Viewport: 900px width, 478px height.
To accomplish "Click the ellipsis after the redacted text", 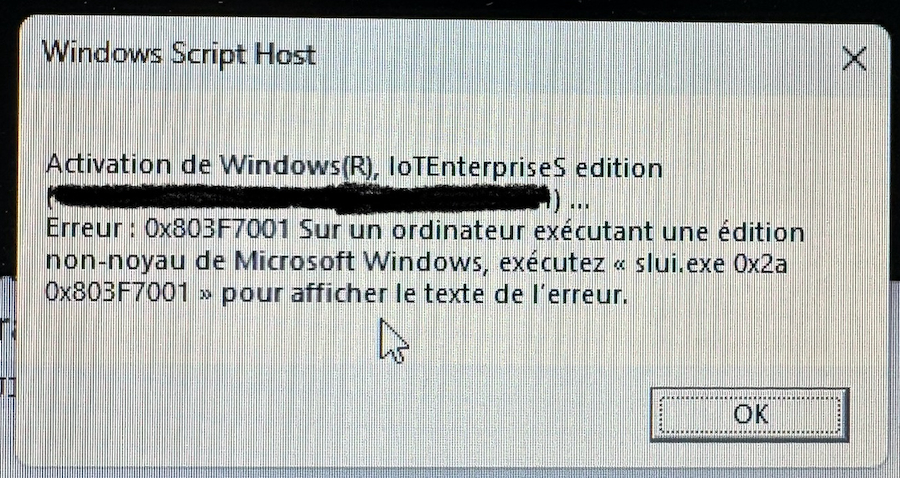I will tap(579, 205).
